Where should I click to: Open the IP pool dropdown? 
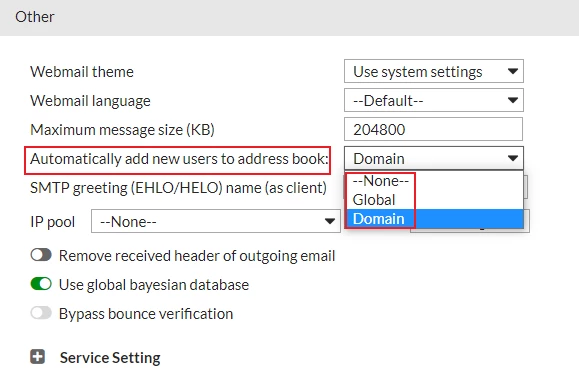[216, 221]
